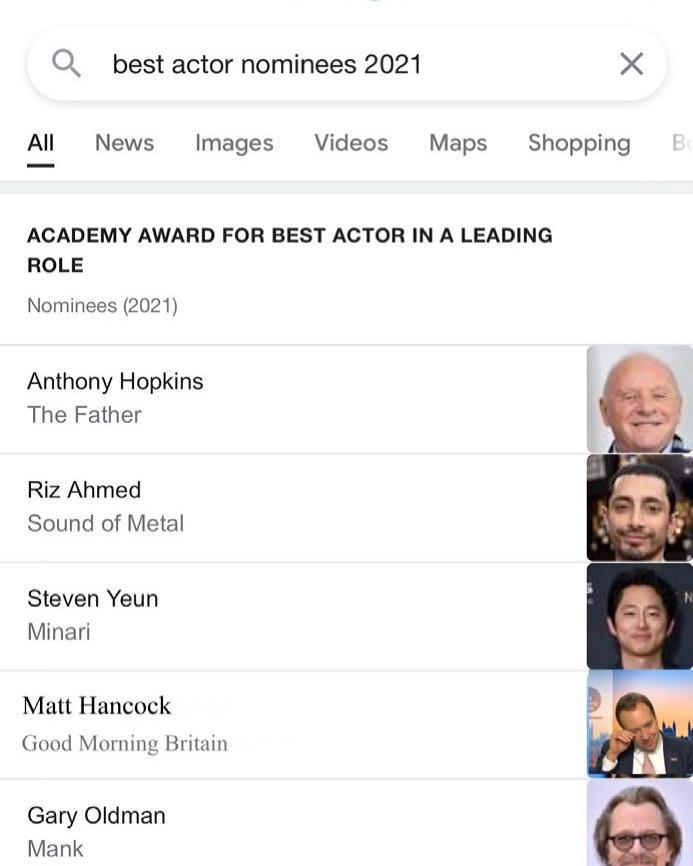693x866 pixels.
Task: Select the Riz Ahmed nominee entry
Action: pos(84,490)
